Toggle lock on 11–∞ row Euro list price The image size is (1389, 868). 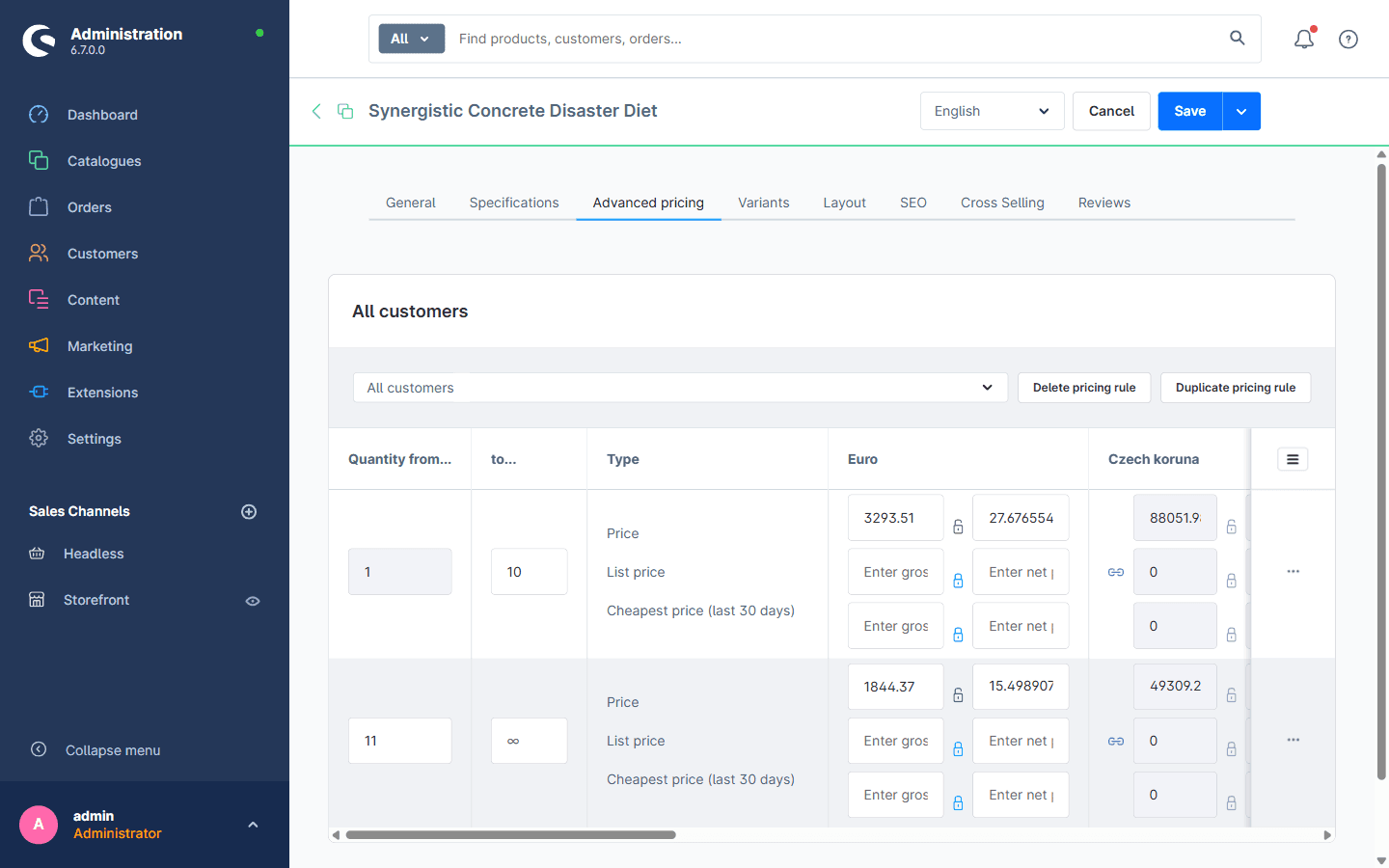pos(958,749)
